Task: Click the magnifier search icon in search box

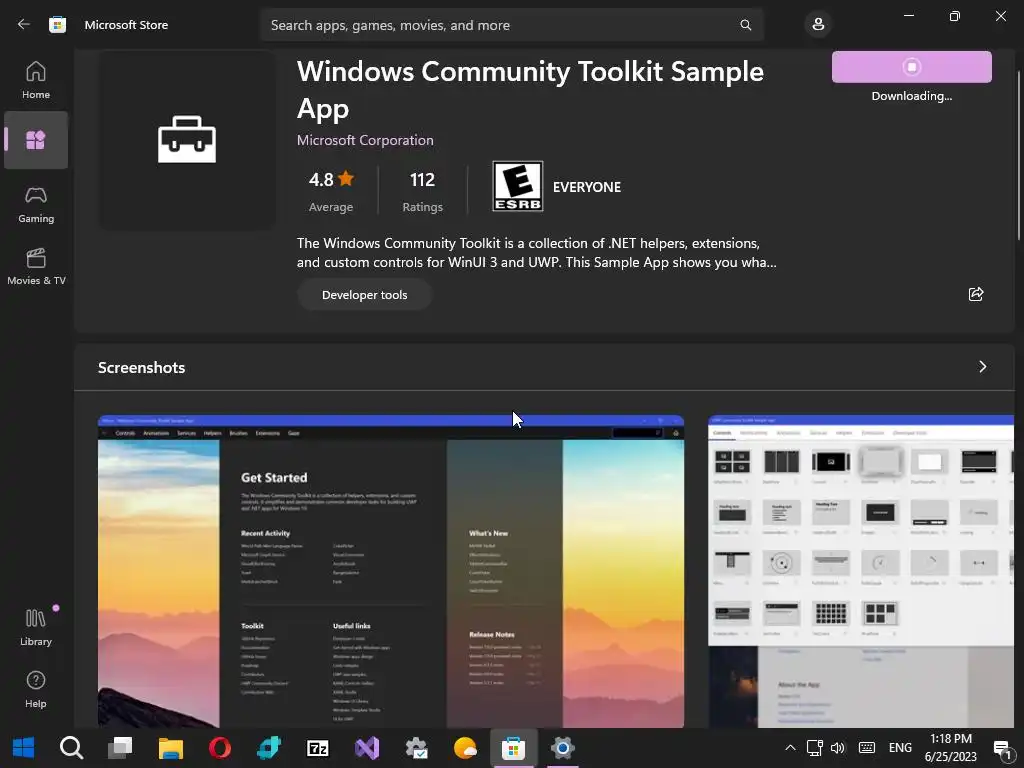Action: pyautogui.click(x=745, y=25)
